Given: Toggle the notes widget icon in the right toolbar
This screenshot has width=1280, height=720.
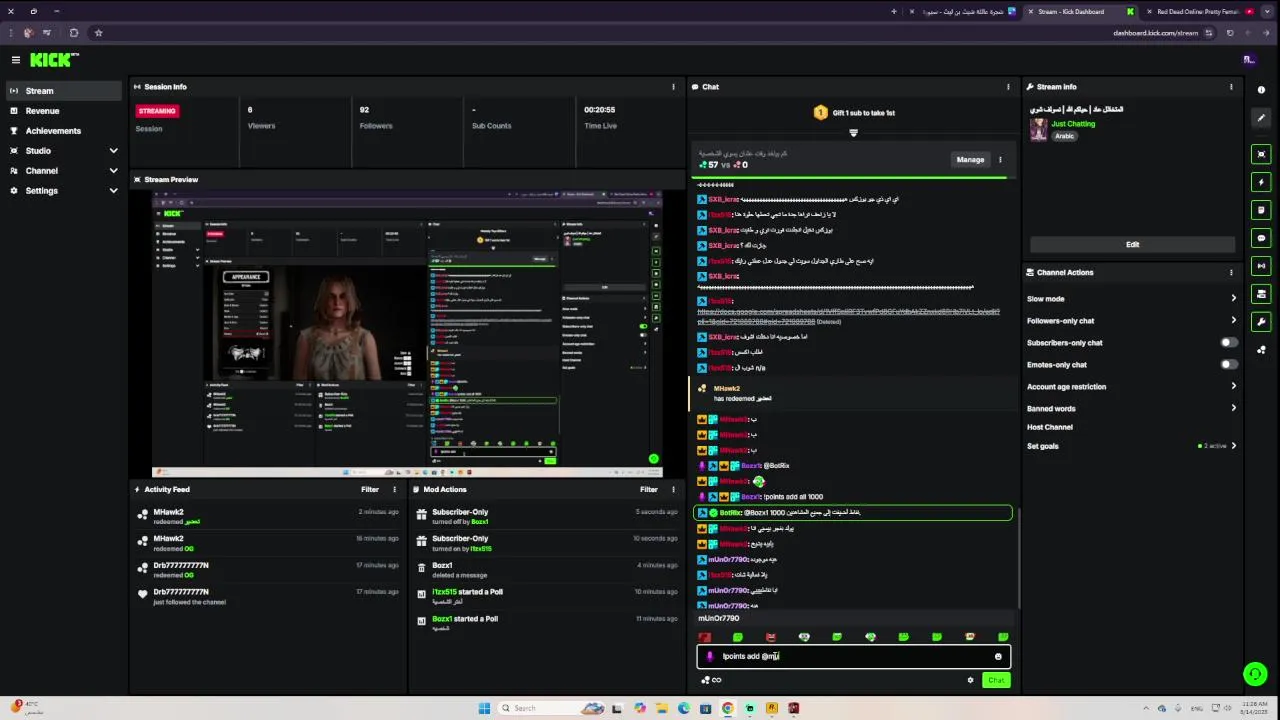Looking at the screenshot, I should tap(1261, 210).
